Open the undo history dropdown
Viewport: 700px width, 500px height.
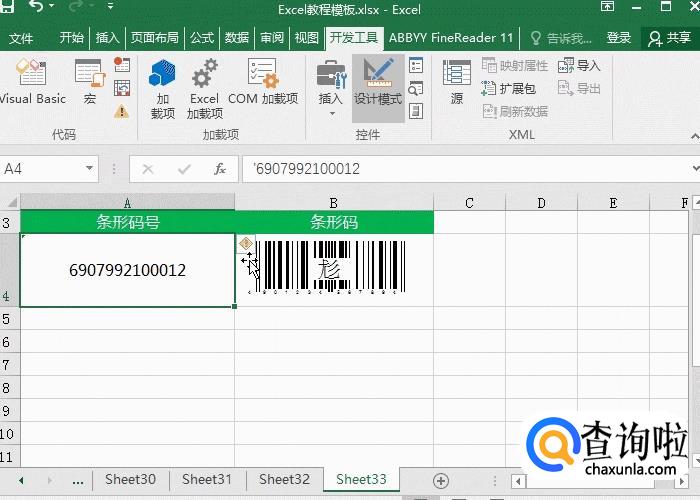click(x=51, y=6)
